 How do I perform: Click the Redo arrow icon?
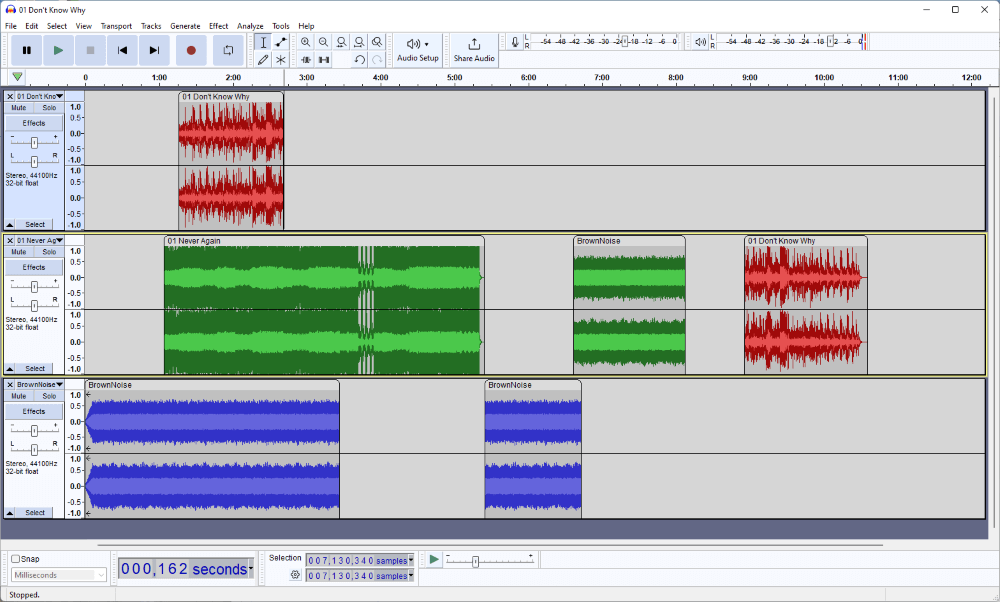click(x=377, y=59)
